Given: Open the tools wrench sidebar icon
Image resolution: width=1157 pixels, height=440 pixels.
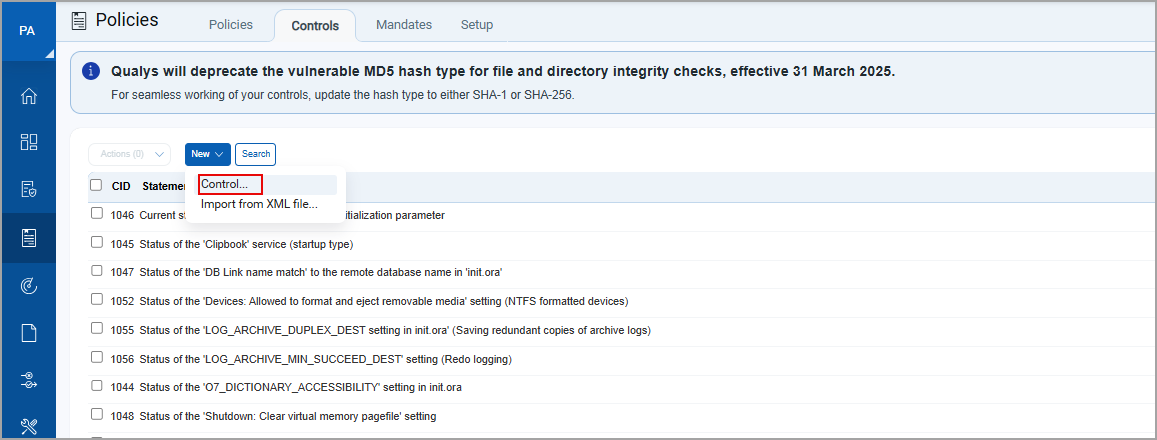Looking at the screenshot, I should 28,426.
